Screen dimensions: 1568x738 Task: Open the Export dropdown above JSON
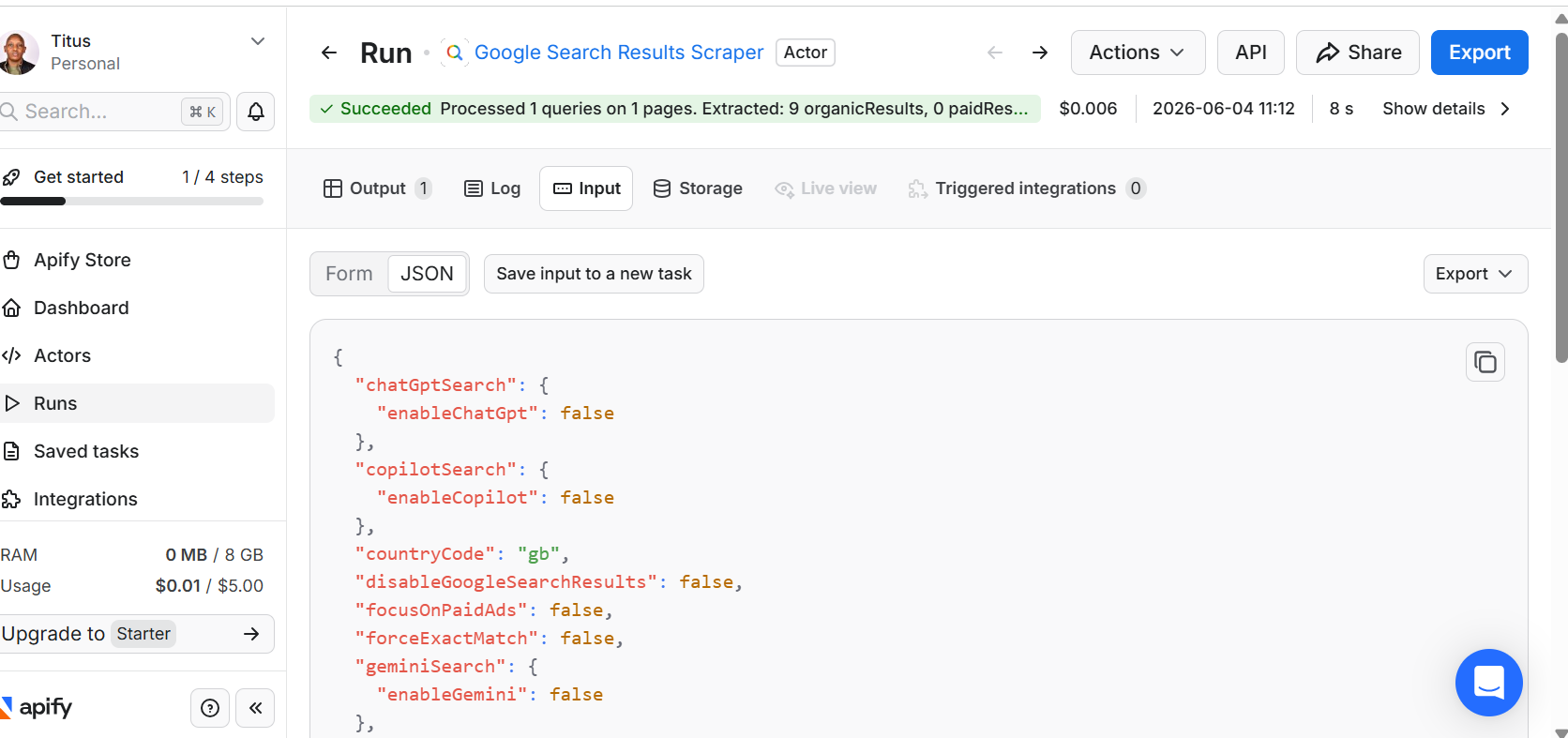(x=1475, y=274)
